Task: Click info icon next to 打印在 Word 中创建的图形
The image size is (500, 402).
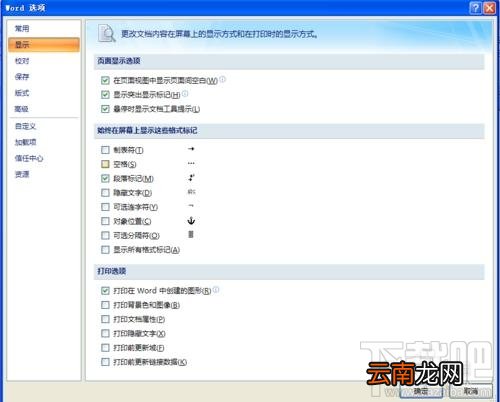Action: pos(216,289)
